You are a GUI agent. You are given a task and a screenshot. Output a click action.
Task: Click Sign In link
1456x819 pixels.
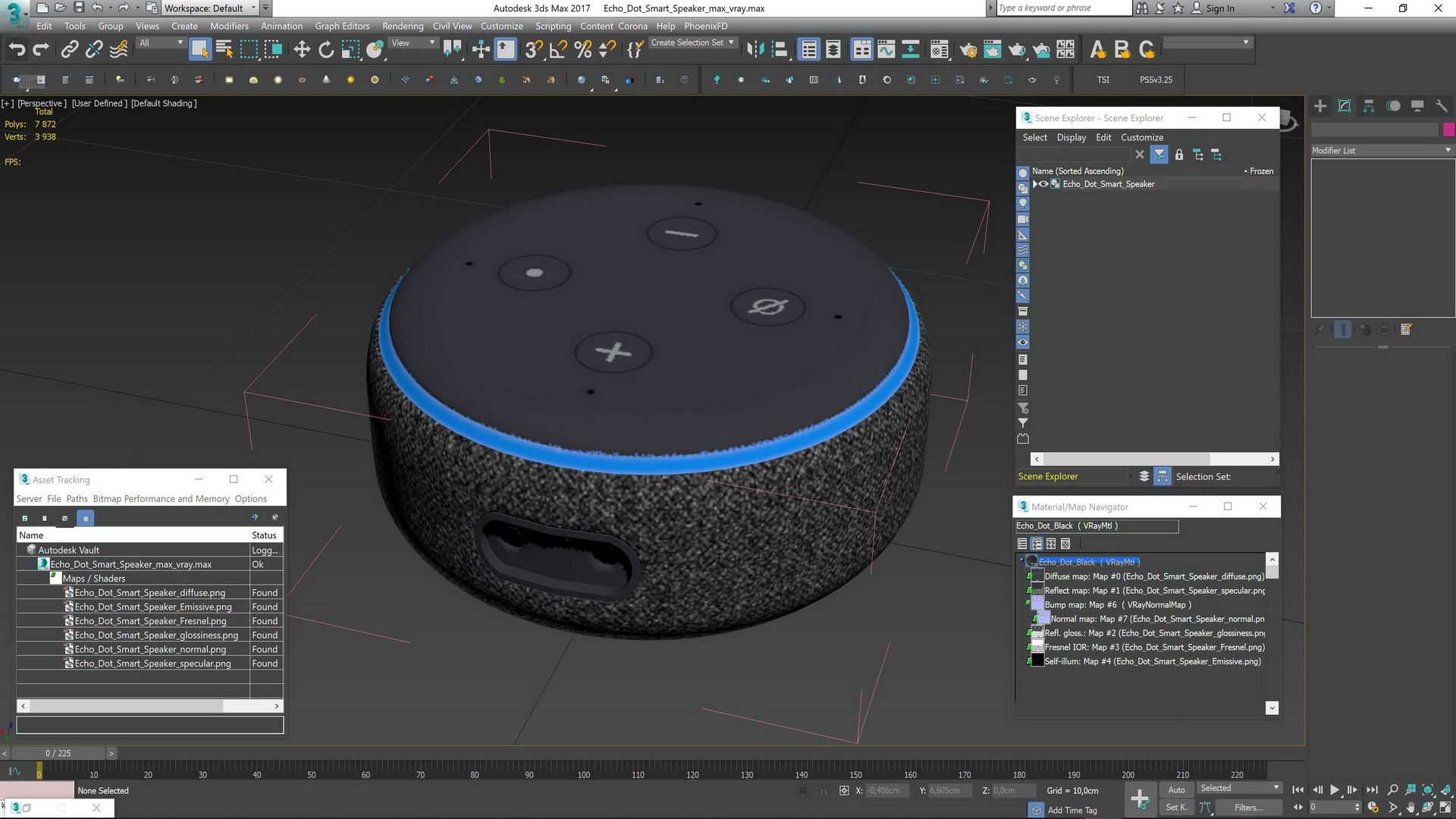point(1219,8)
